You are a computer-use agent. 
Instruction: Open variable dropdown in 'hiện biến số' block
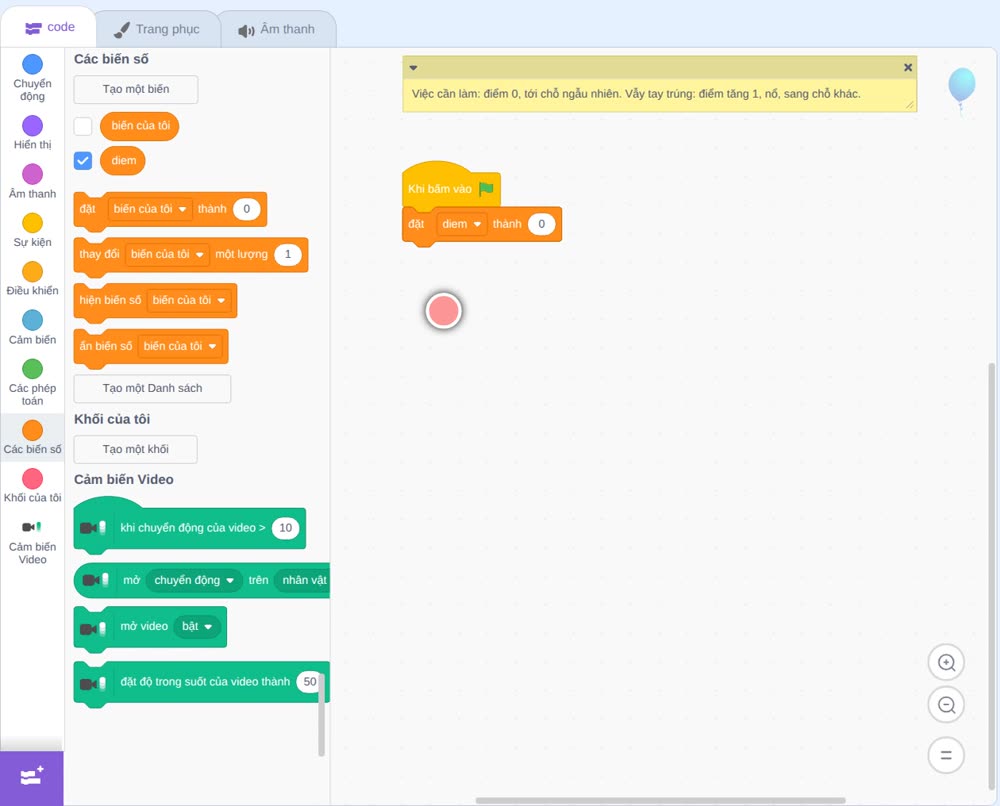[189, 300]
